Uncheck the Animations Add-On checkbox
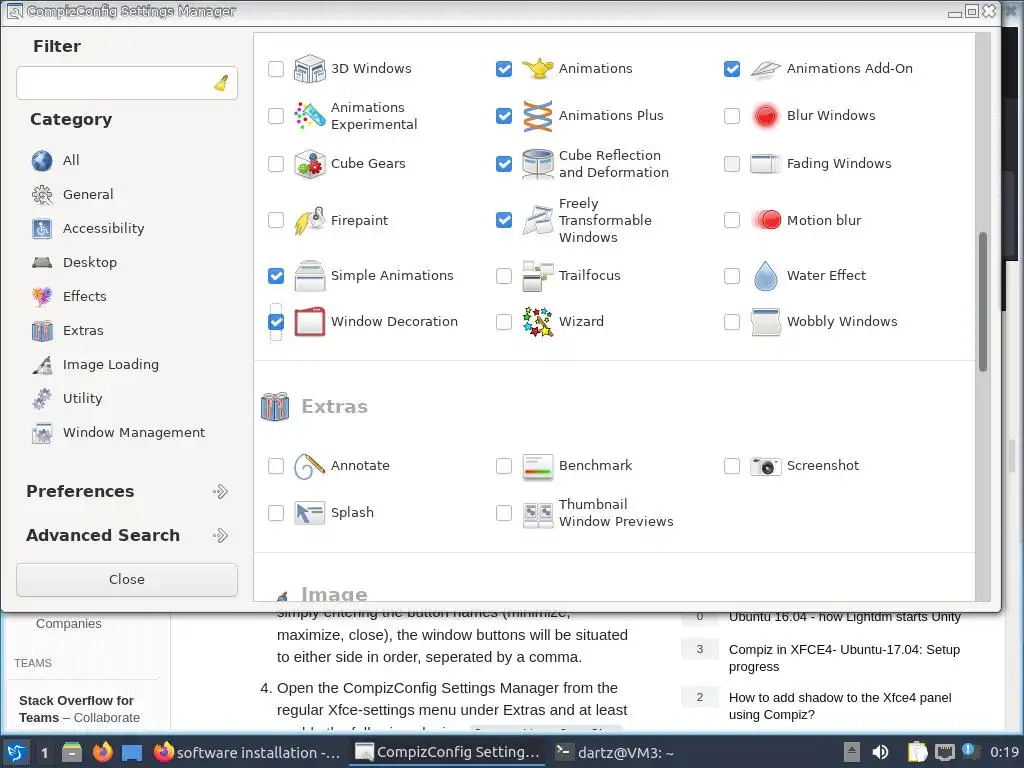The height and width of the screenshot is (768, 1024). 731,69
